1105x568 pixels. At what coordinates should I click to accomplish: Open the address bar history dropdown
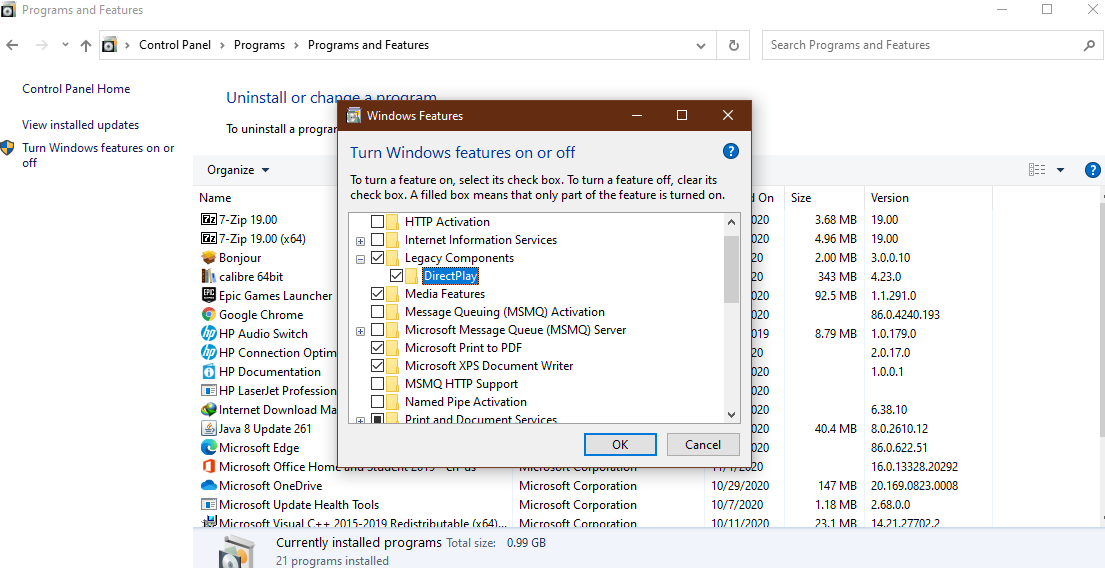click(700, 45)
